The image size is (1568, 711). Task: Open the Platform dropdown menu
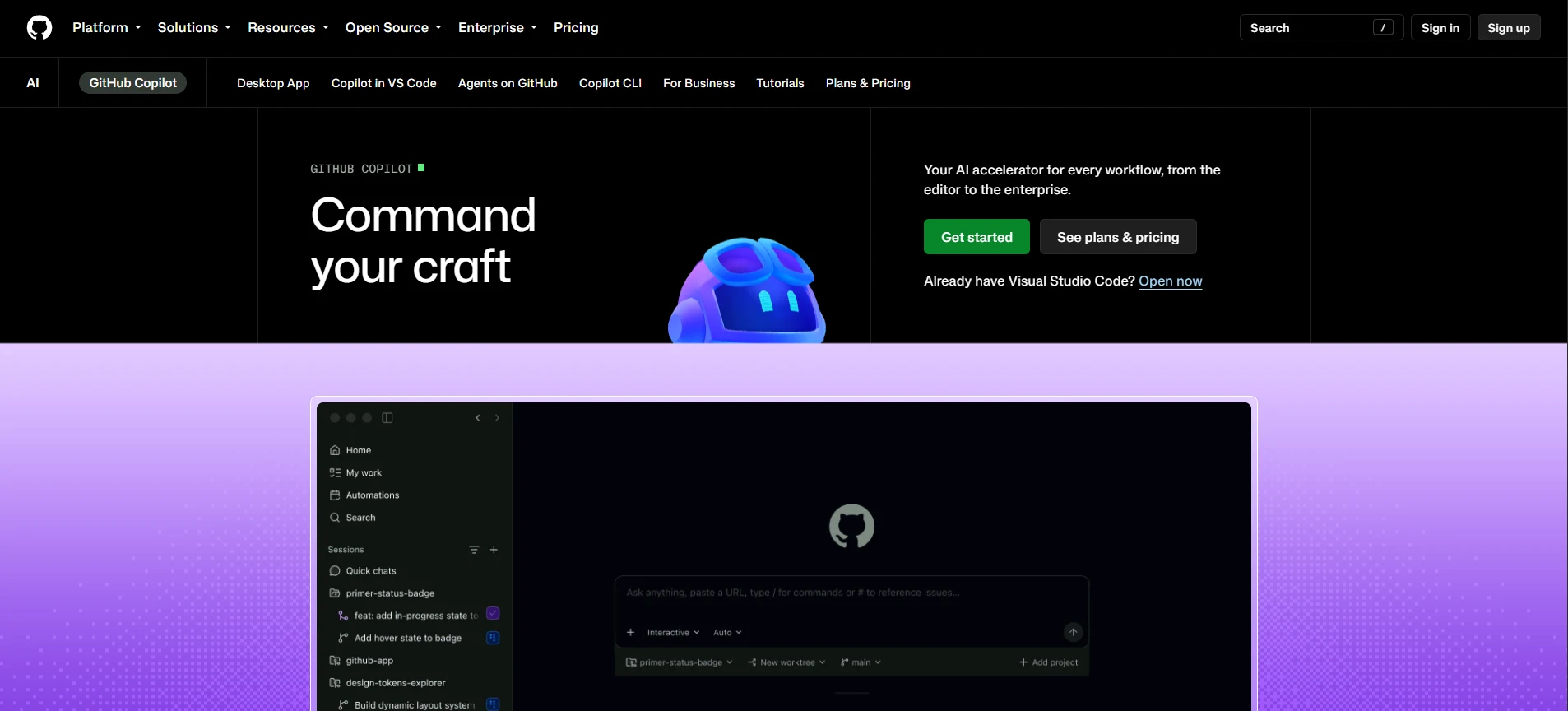coord(107,27)
